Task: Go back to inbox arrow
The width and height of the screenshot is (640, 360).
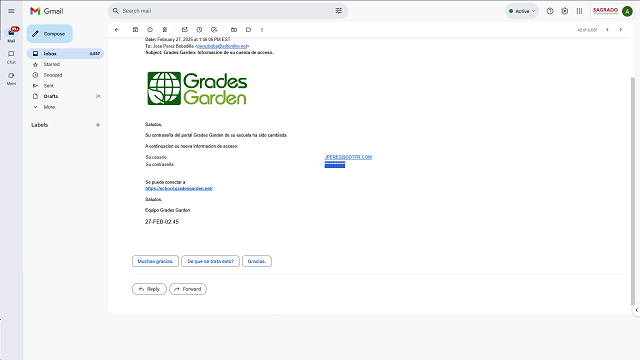Action: pos(117,30)
